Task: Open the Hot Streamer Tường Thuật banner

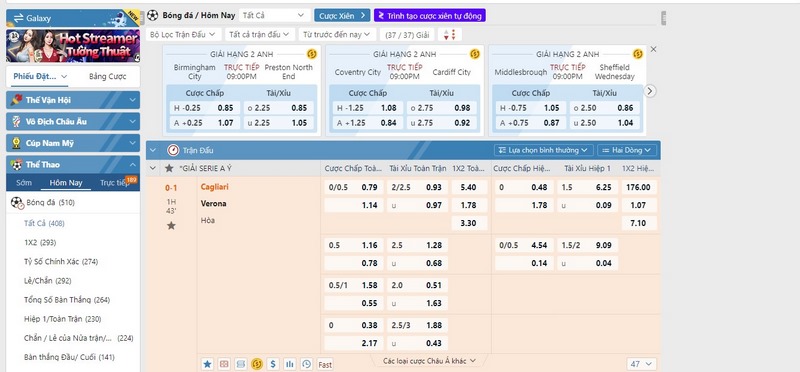Action: click(x=73, y=45)
